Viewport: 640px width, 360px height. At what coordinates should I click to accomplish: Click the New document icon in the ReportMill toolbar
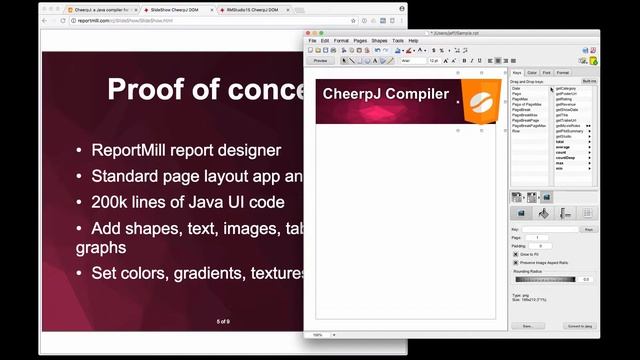[310, 50]
